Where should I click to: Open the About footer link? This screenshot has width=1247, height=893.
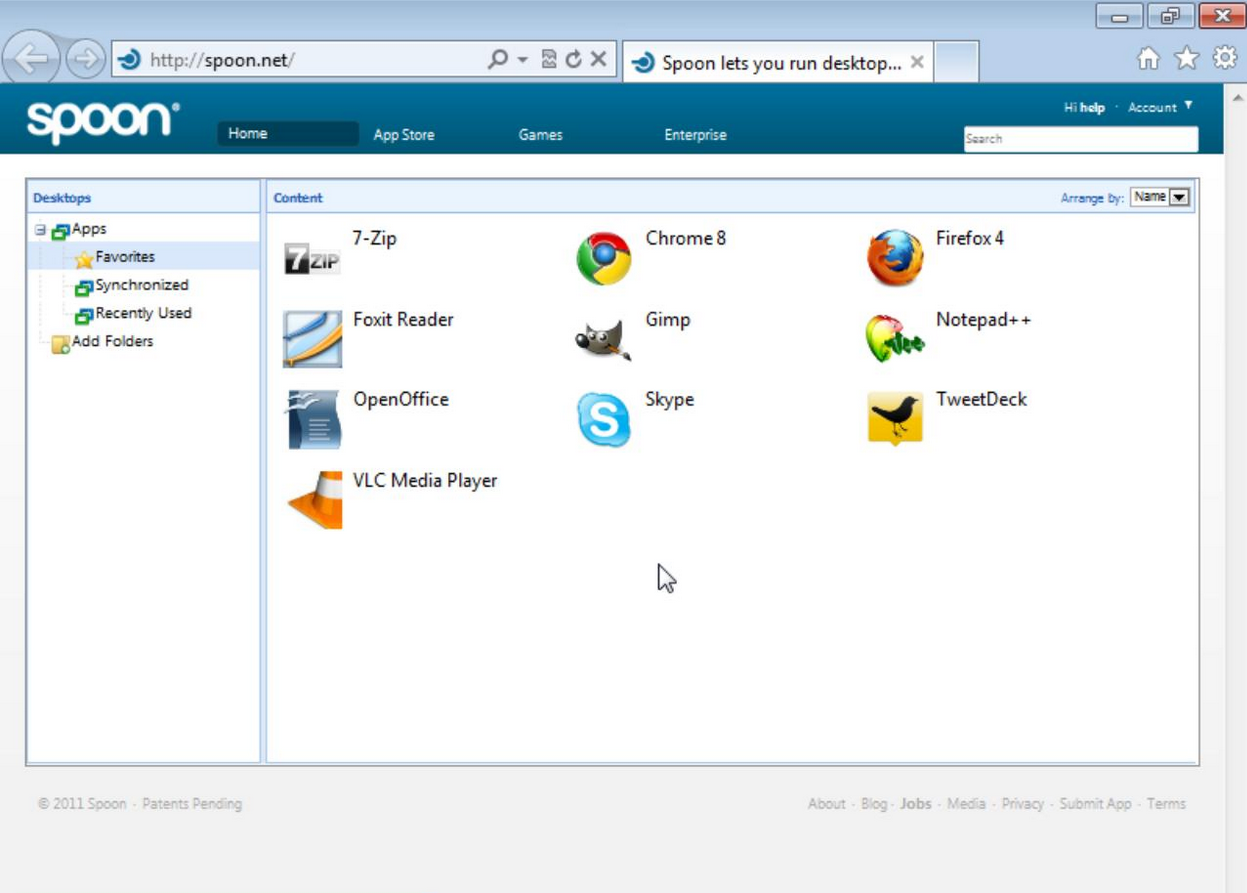(827, 803)
